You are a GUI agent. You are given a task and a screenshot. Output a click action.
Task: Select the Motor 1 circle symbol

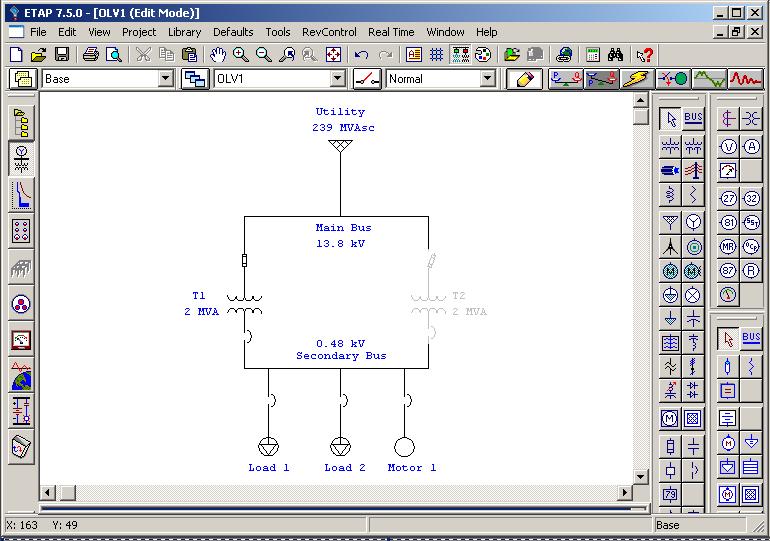[405, 447]
